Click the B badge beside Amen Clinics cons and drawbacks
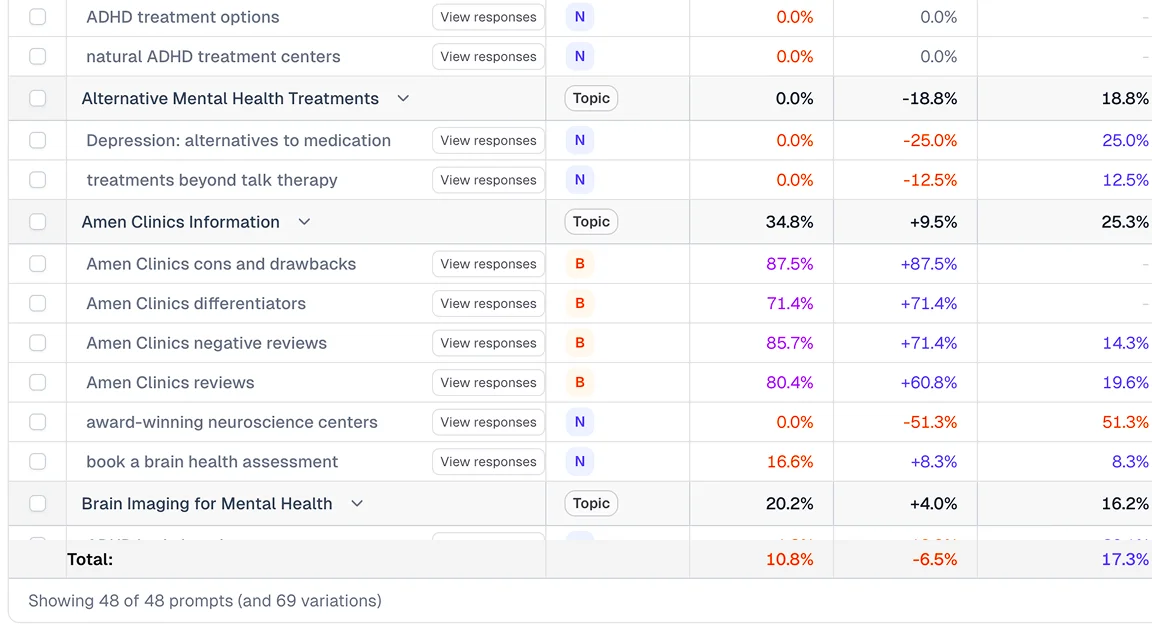The height and width of the screenshot is (632, 1152). tap(579, 264)
